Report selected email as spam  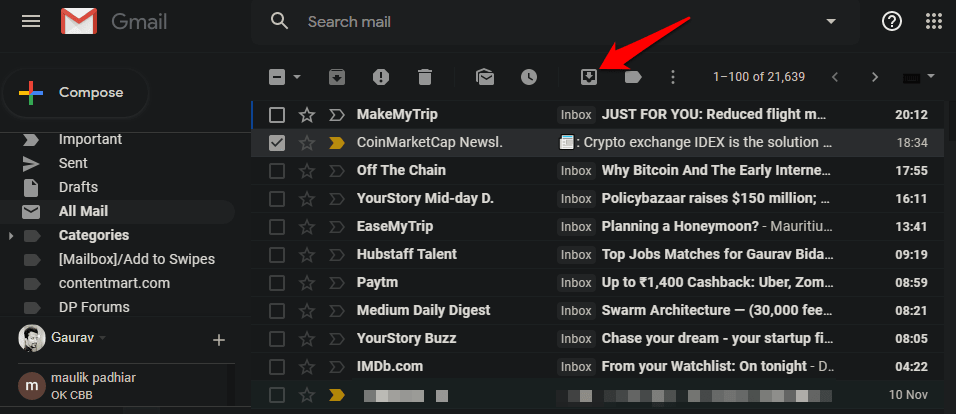[x=381, y=77]
